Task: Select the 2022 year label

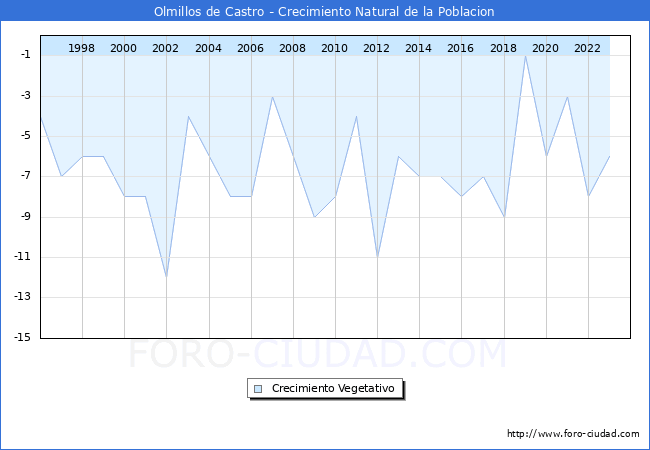Action: tap(587, 48)
